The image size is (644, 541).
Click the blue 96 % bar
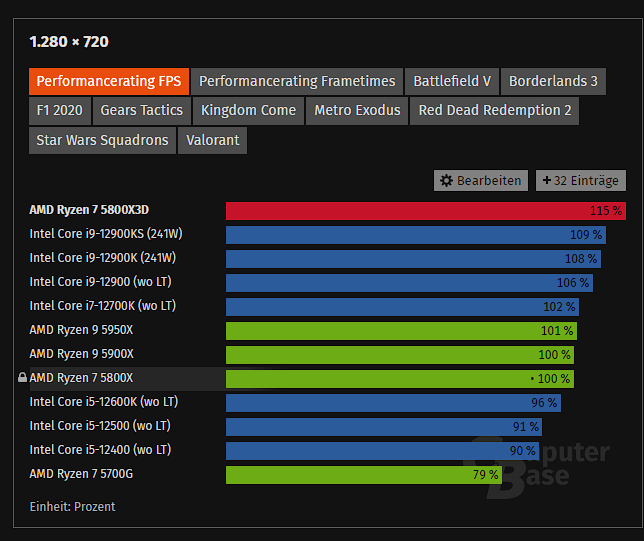tap(393, 403)
